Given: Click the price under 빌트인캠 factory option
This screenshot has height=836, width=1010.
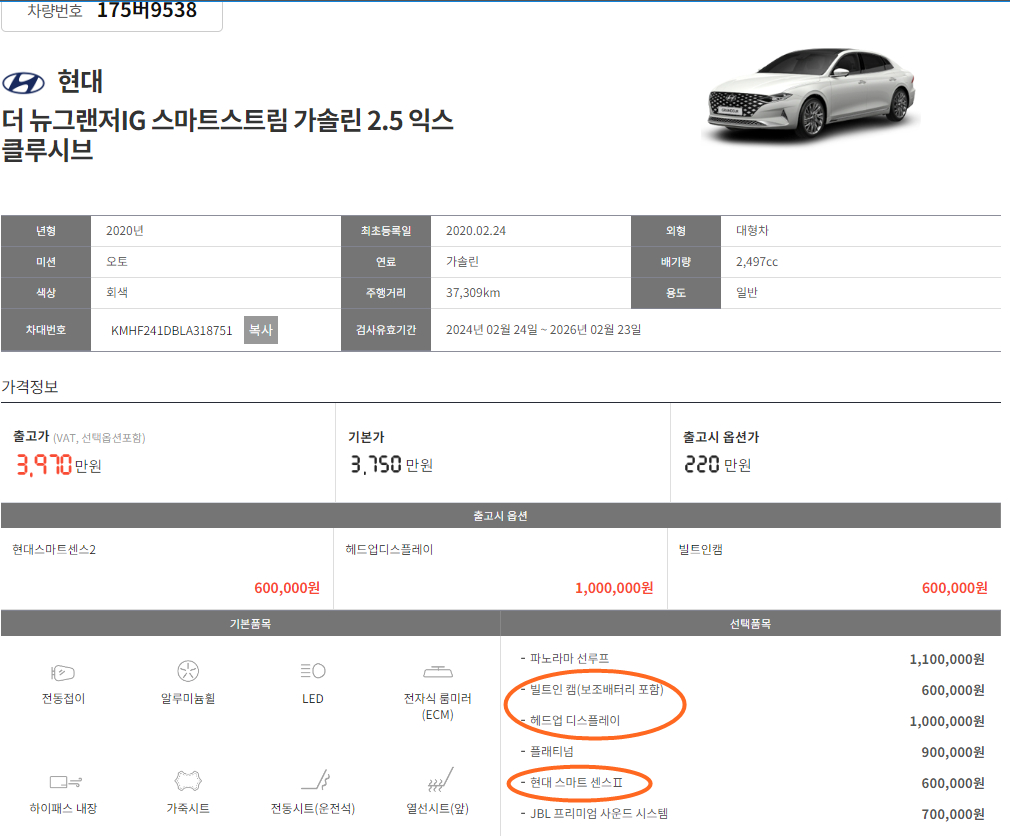Looking at the screenshot, I should pos(955,587).
